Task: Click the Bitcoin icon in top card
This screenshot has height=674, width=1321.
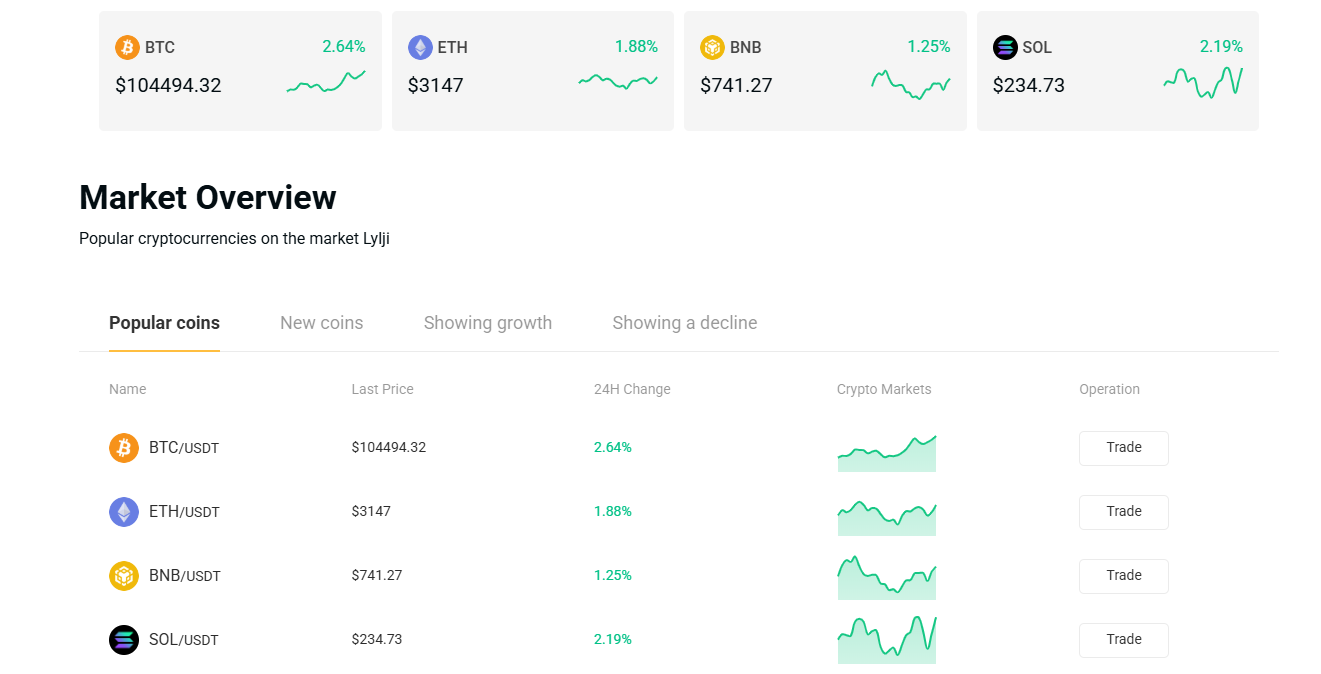Action: click(x=127, y=47)
